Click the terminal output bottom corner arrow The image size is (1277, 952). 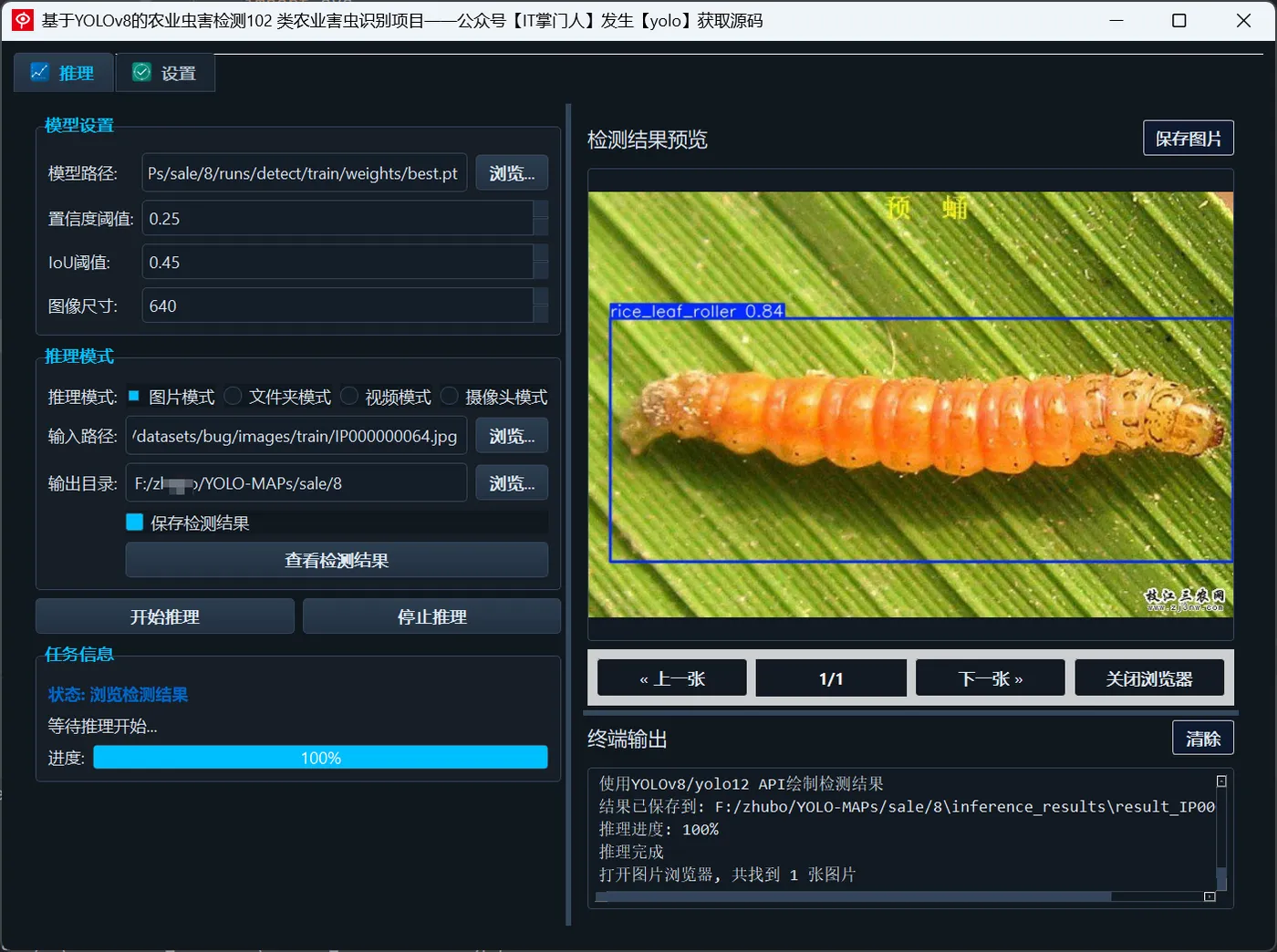pos(1210,896)
